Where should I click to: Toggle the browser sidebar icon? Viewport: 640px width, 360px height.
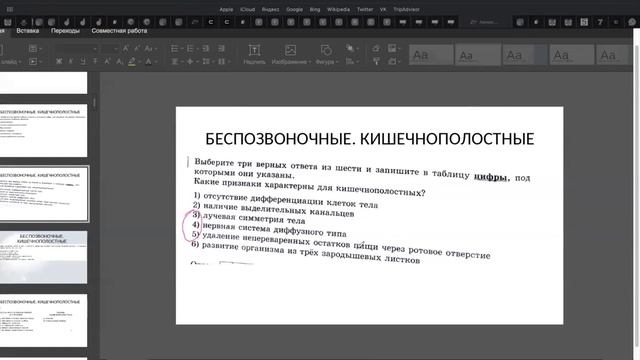point(10,9)
